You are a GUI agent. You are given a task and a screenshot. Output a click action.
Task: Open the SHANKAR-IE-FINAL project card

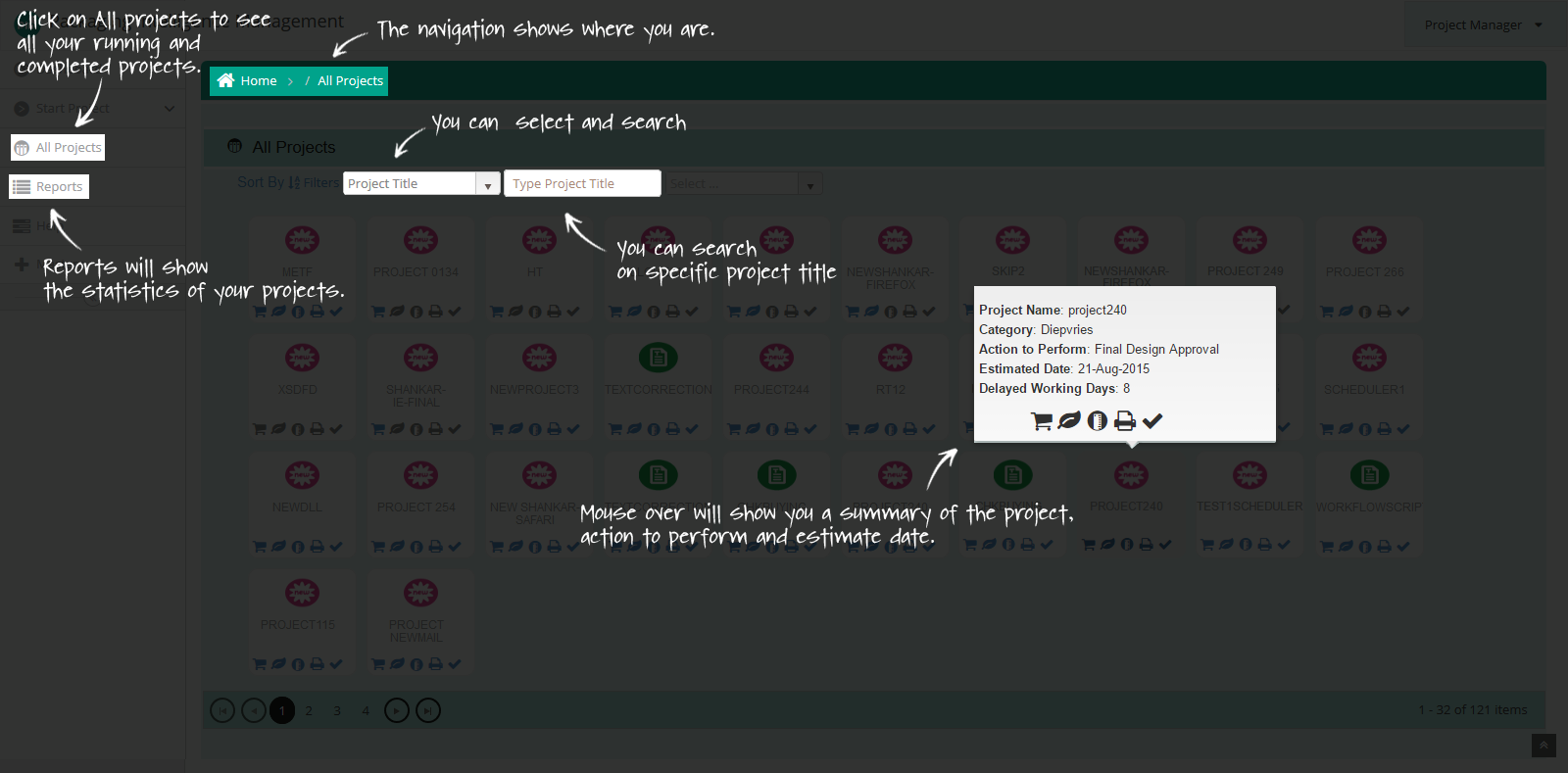[420, 387]
